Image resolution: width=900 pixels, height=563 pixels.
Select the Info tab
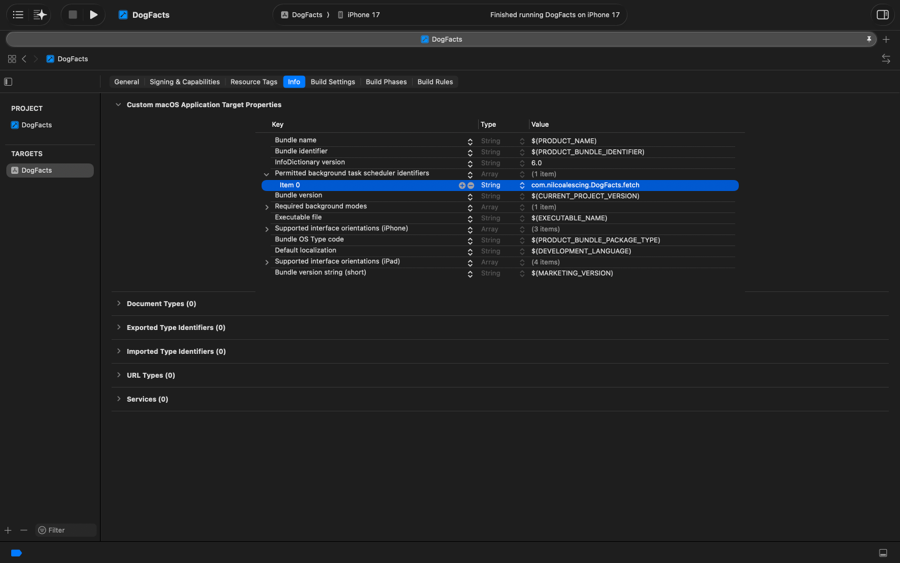tap(294, 81)
